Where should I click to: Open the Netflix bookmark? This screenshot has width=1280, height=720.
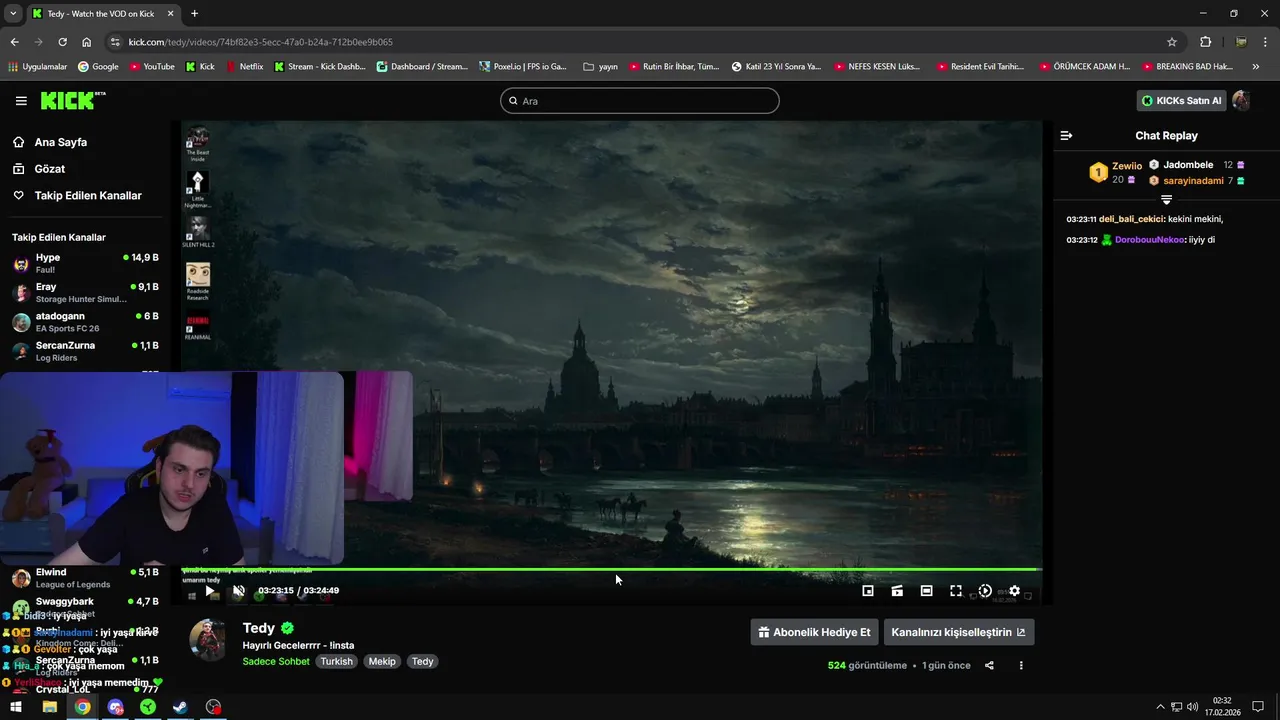(245, 67)
